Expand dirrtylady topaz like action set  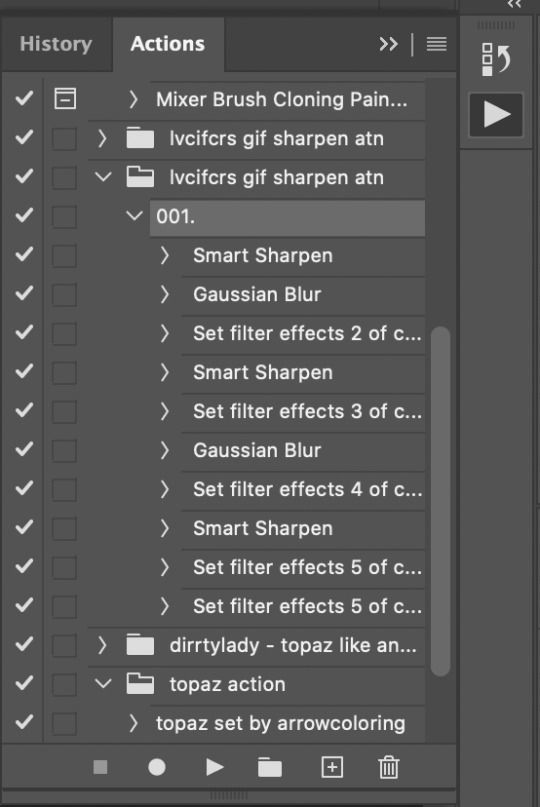tap(102, 645)
